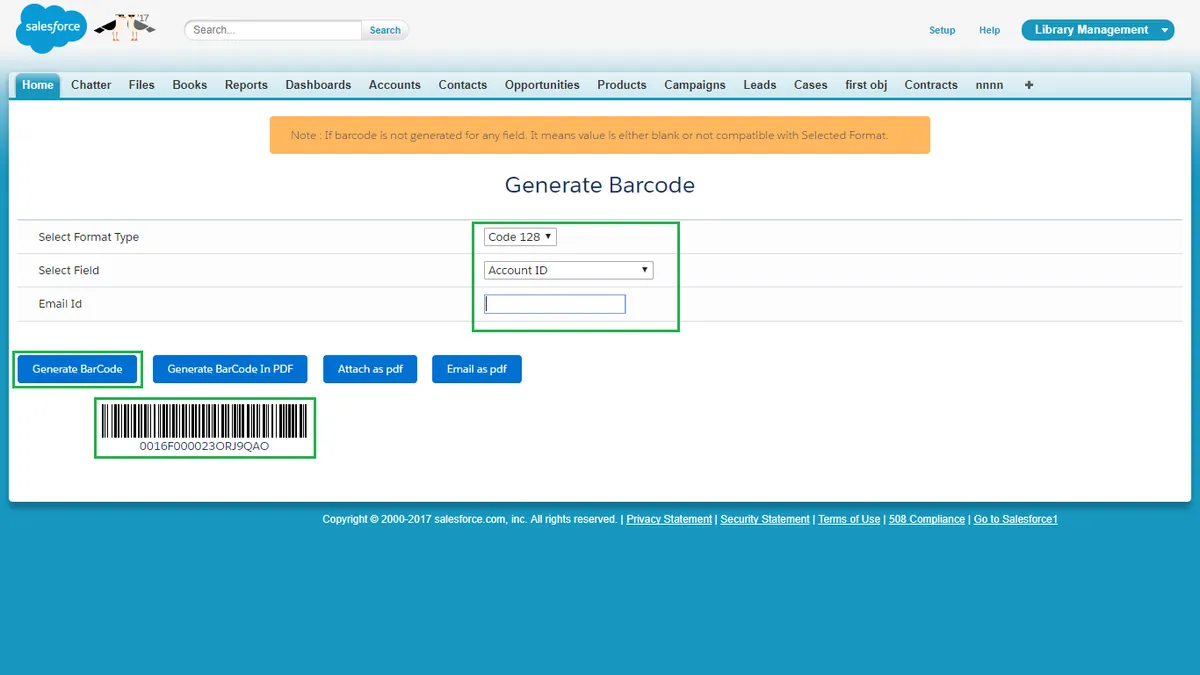Open the Terms of Use link

(x=849, y=520)
